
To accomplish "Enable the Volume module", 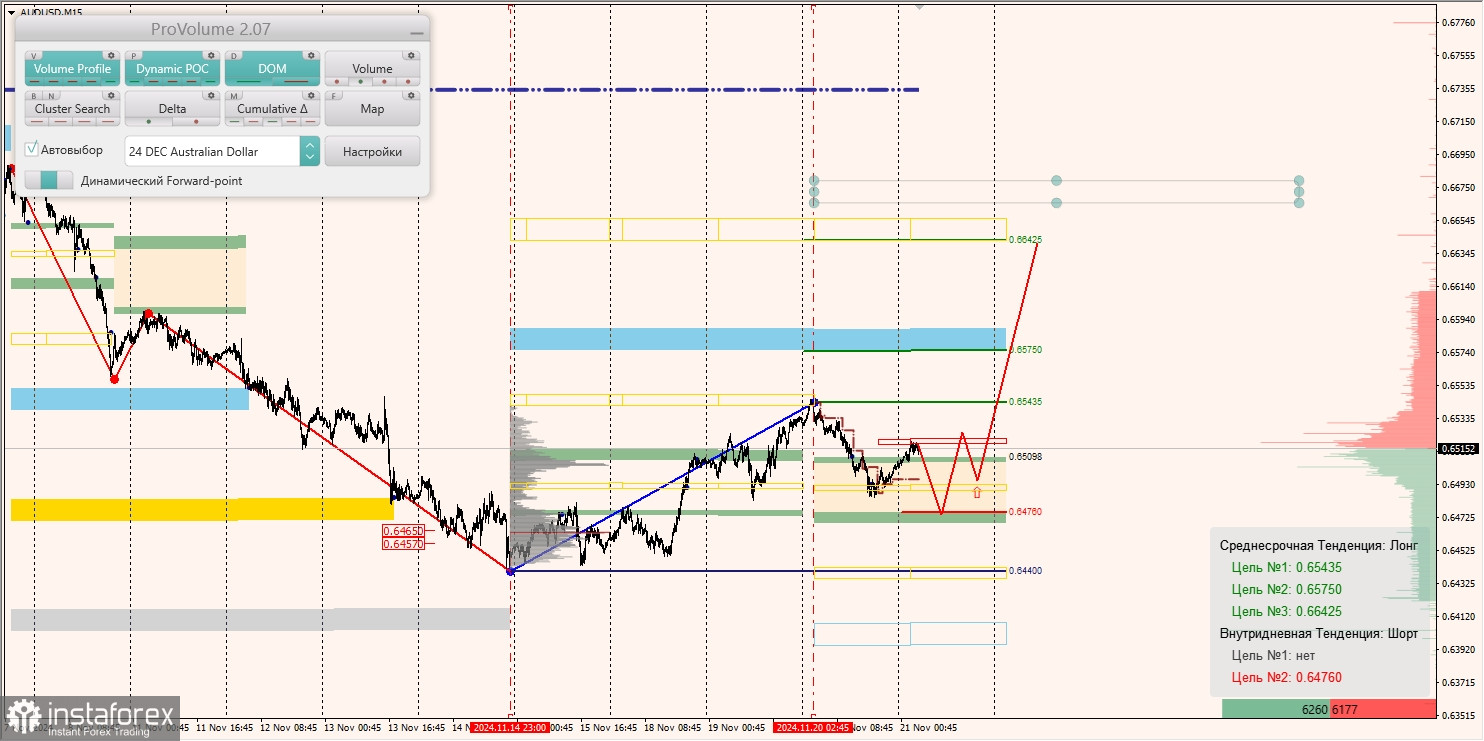I will (372, 68).
